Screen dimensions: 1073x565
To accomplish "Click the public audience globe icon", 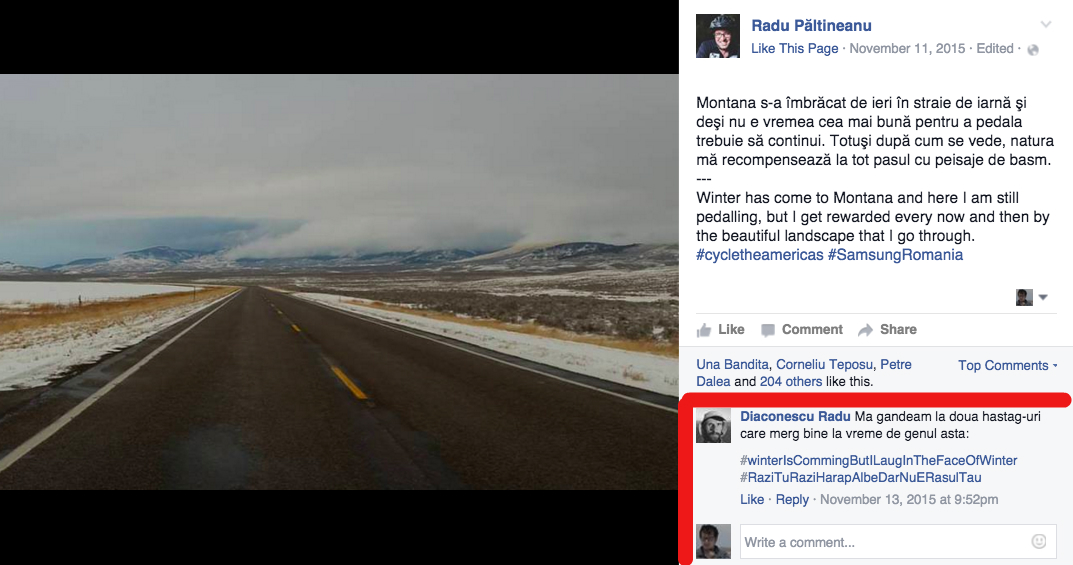I will point(1033,49).
